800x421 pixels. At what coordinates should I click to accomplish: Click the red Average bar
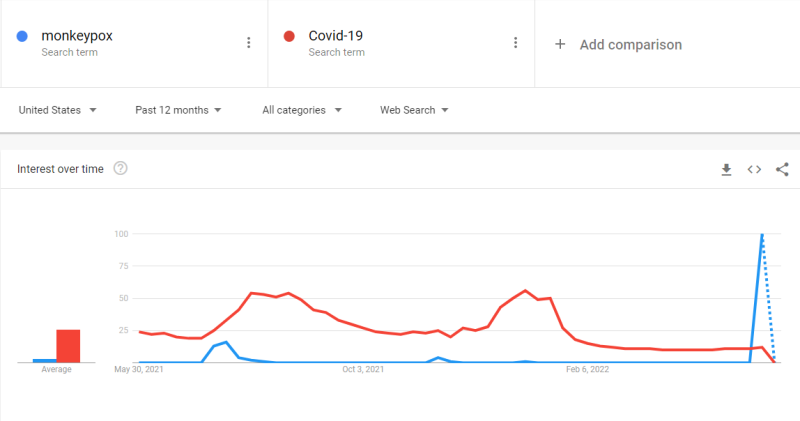(68, 346)
